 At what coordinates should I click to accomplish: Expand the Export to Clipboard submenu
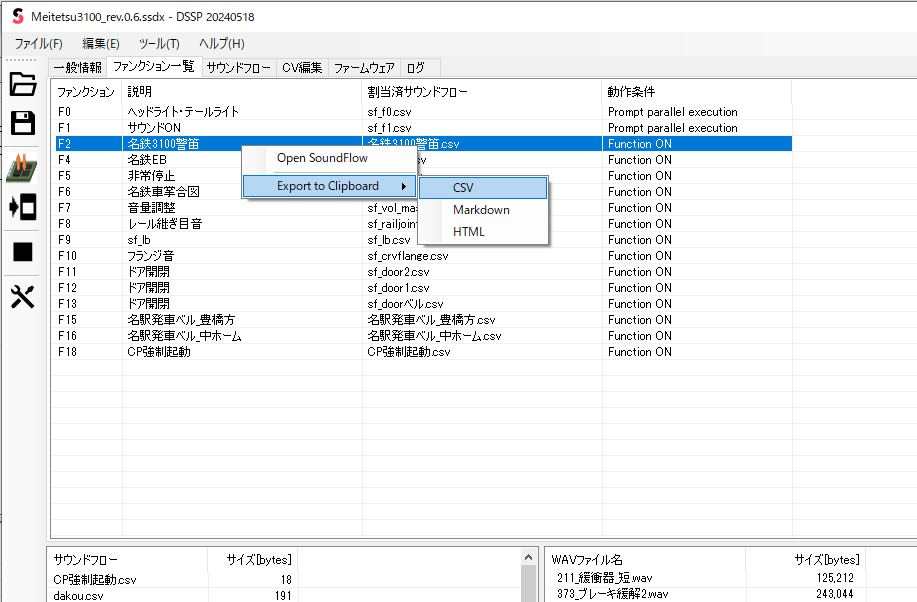coord(328,186)
